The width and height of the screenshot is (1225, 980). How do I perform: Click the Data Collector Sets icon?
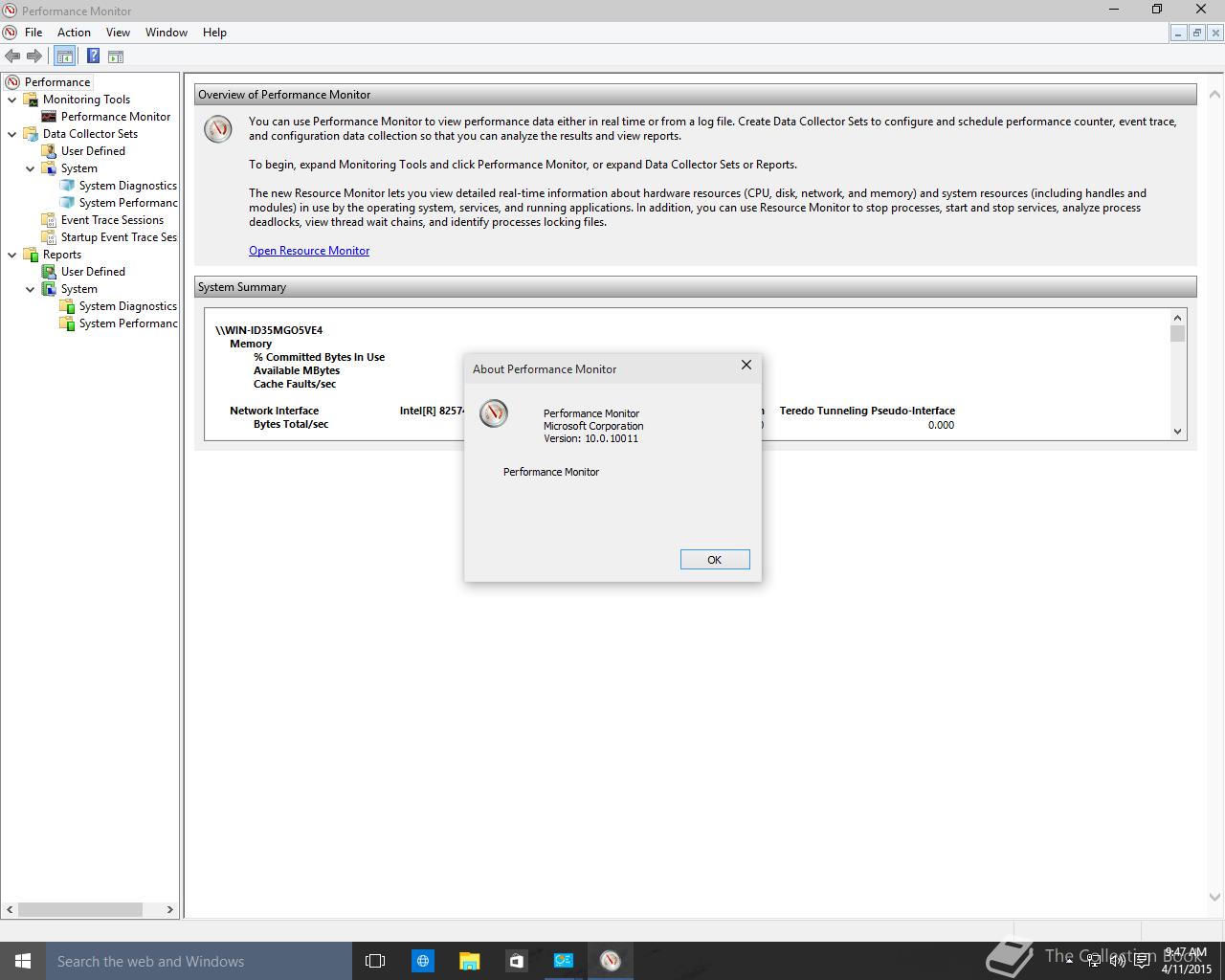point(31,134)
